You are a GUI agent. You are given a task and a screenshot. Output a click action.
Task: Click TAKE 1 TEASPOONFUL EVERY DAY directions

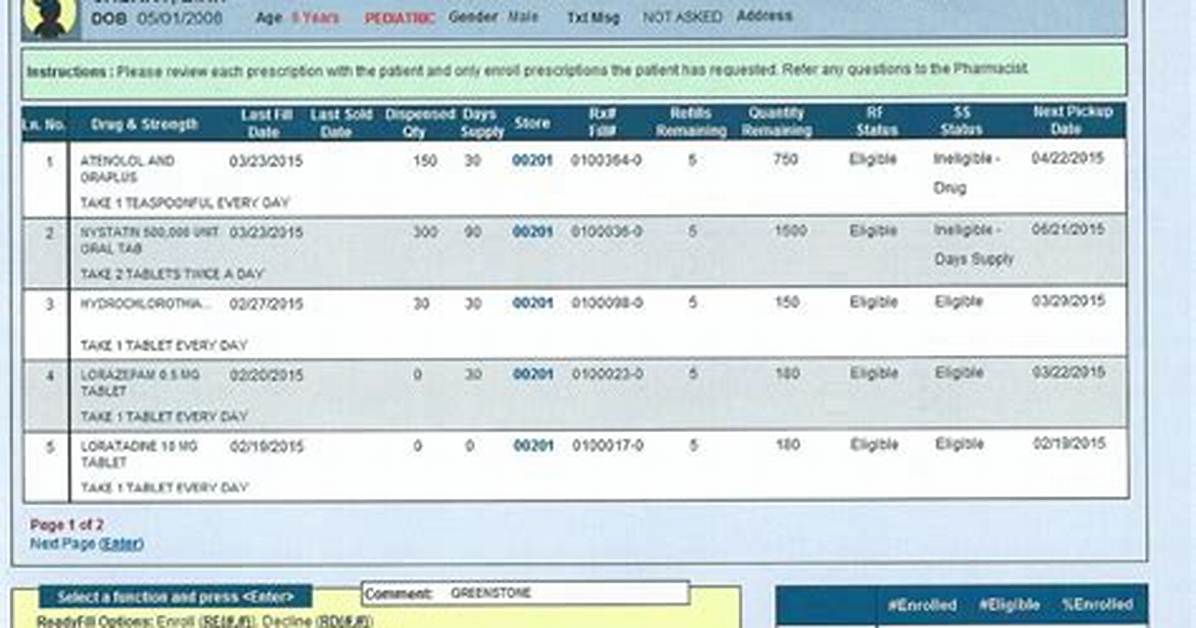[185, 203]
